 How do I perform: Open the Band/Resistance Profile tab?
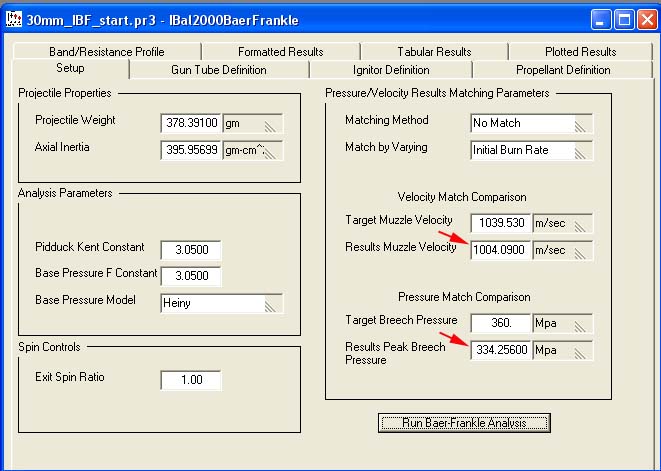105,51
